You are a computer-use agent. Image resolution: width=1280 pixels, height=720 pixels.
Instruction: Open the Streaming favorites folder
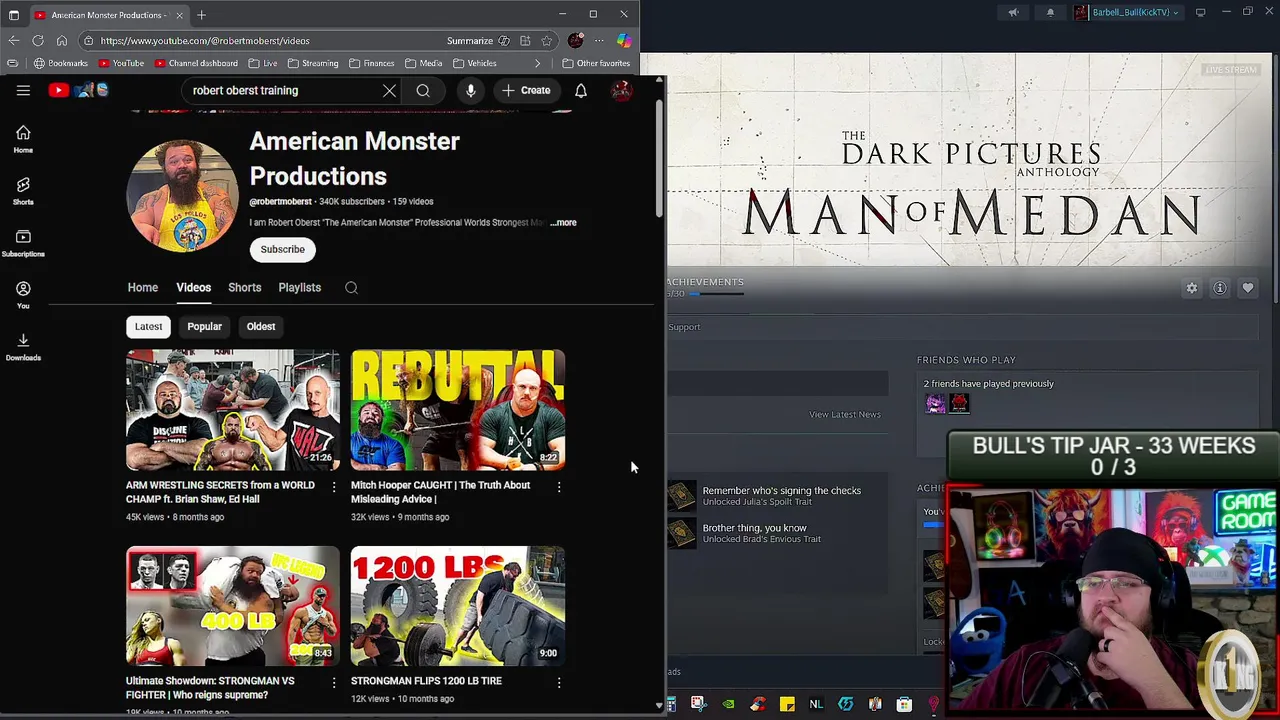click(313, 63)
